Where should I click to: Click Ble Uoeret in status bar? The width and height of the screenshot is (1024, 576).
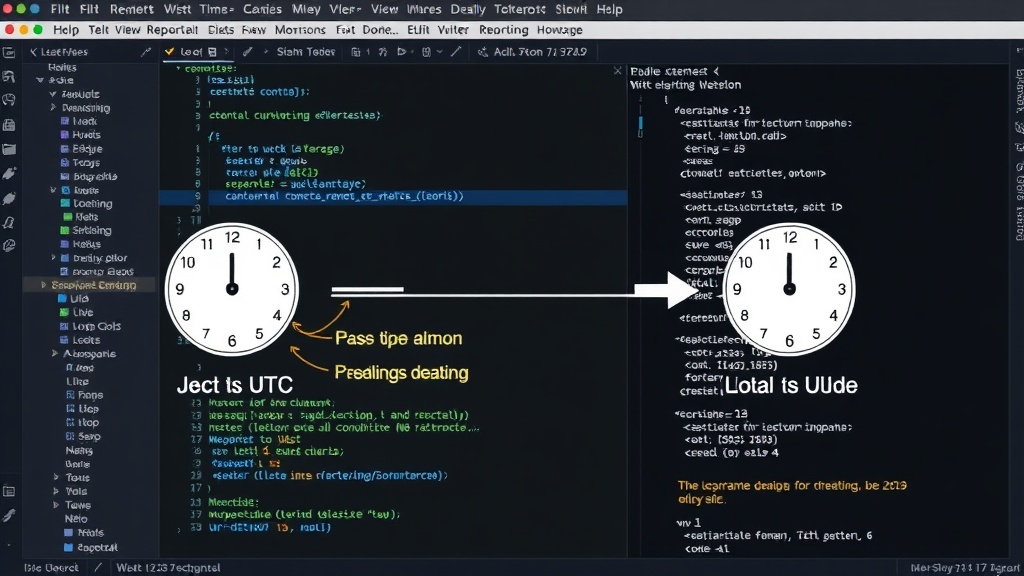[51, 568]
